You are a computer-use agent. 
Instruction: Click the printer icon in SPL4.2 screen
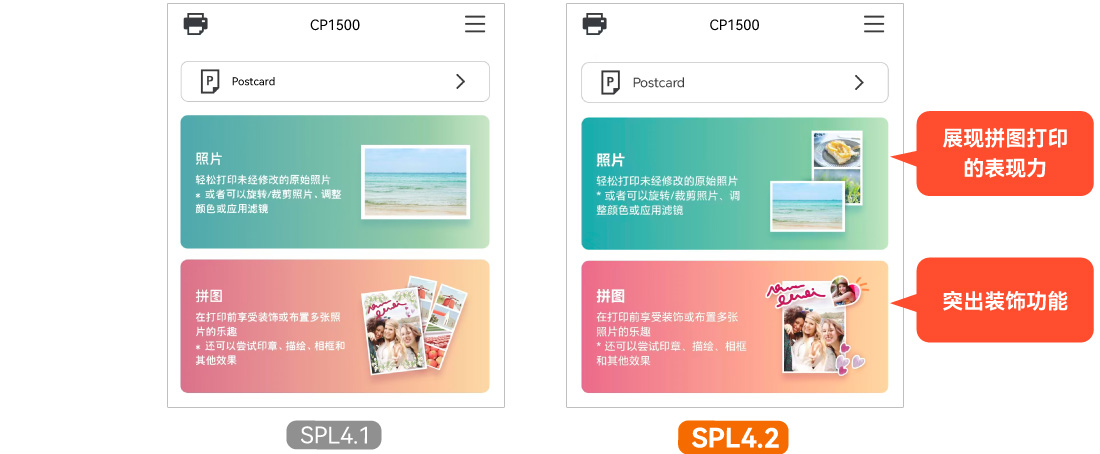[595, 24]
